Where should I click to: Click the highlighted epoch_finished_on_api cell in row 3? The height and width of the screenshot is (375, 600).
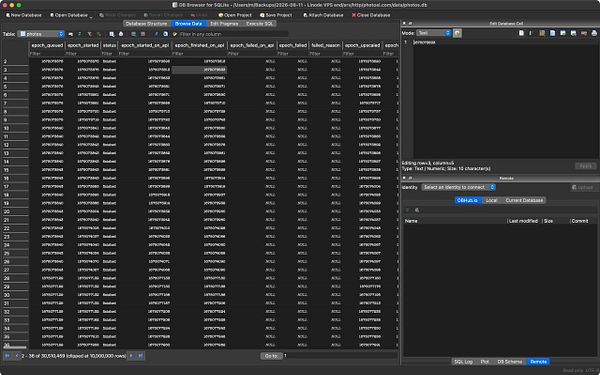coord(199,70)
